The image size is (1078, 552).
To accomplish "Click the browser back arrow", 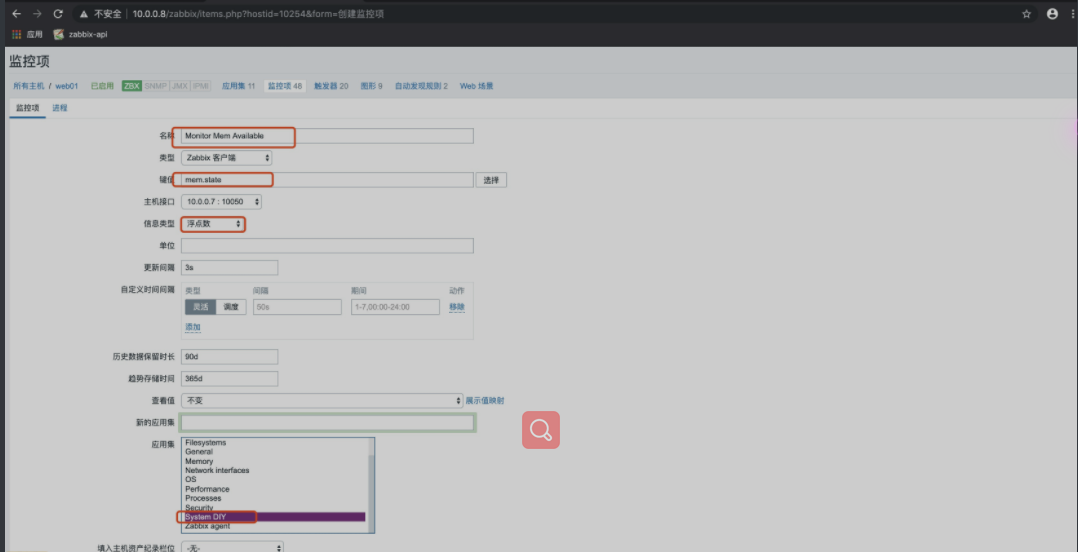I will (16, 14).
